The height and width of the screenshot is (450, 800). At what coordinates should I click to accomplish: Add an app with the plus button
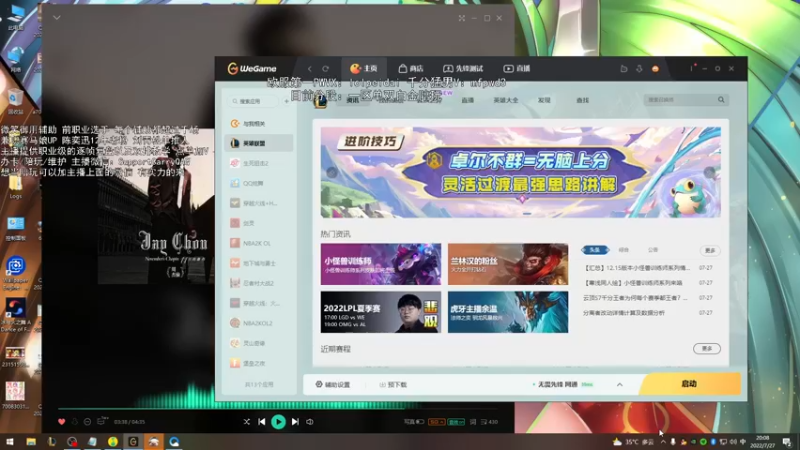coord(287,101)
